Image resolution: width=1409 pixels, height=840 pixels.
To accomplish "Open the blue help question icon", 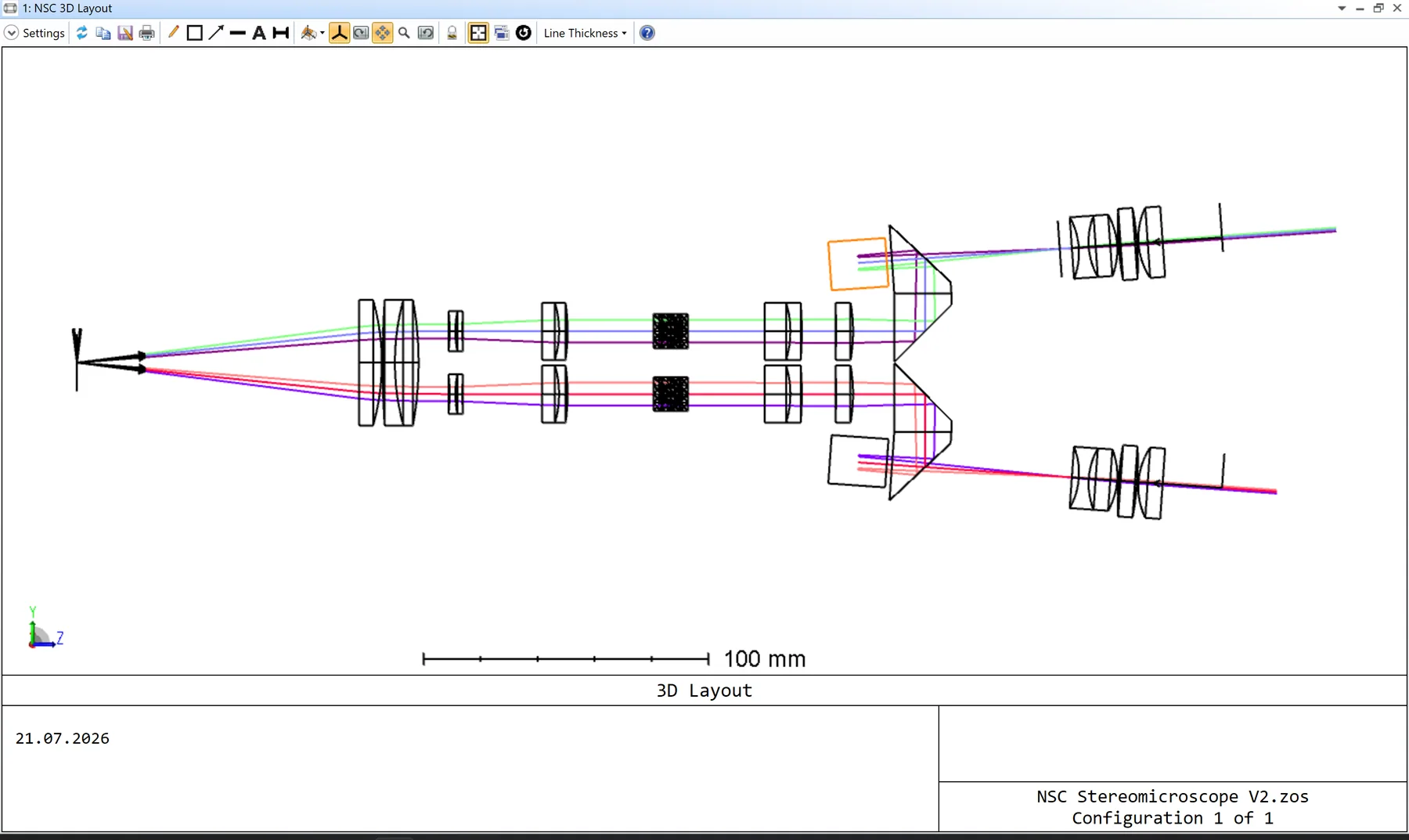I will click(x=647, y=33).
